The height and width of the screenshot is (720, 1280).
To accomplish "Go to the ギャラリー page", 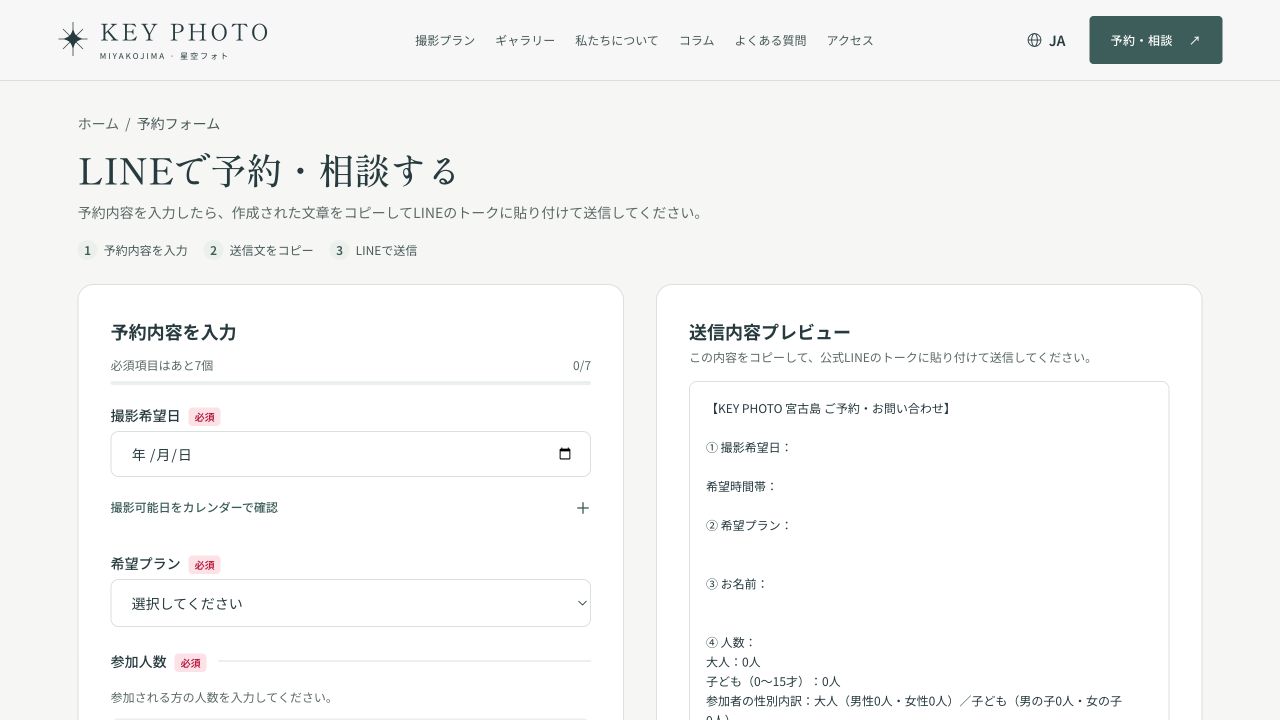I will (x=525, y=40).
